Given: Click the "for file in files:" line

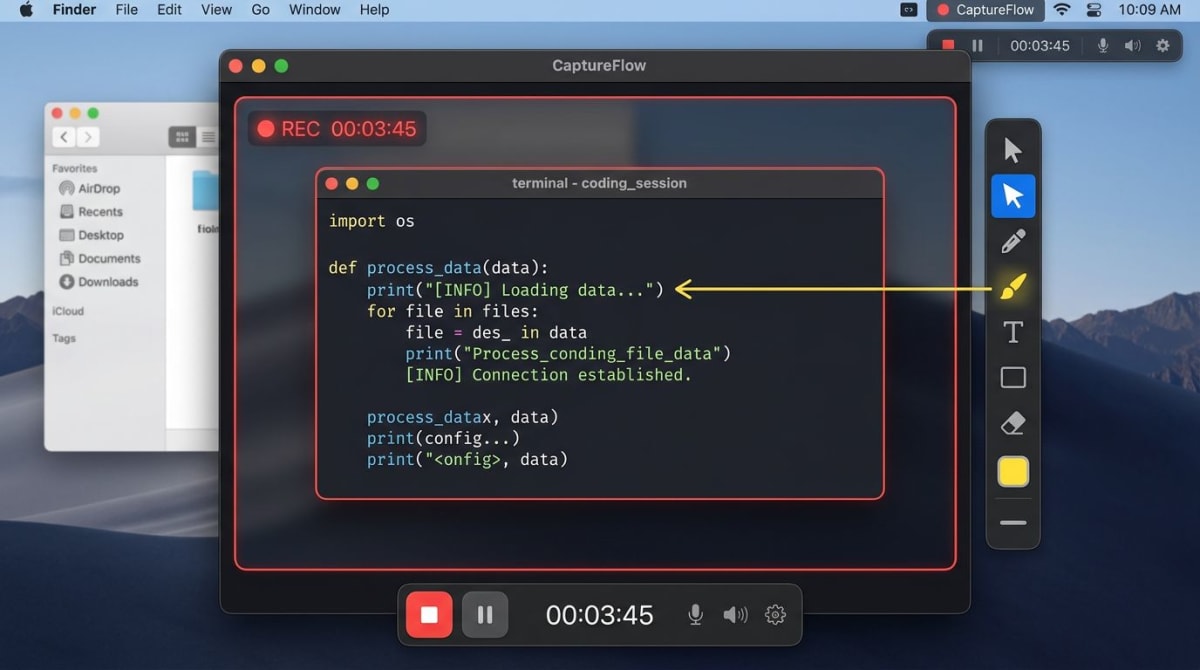Looking at the screenshot, I should point(452,311).
